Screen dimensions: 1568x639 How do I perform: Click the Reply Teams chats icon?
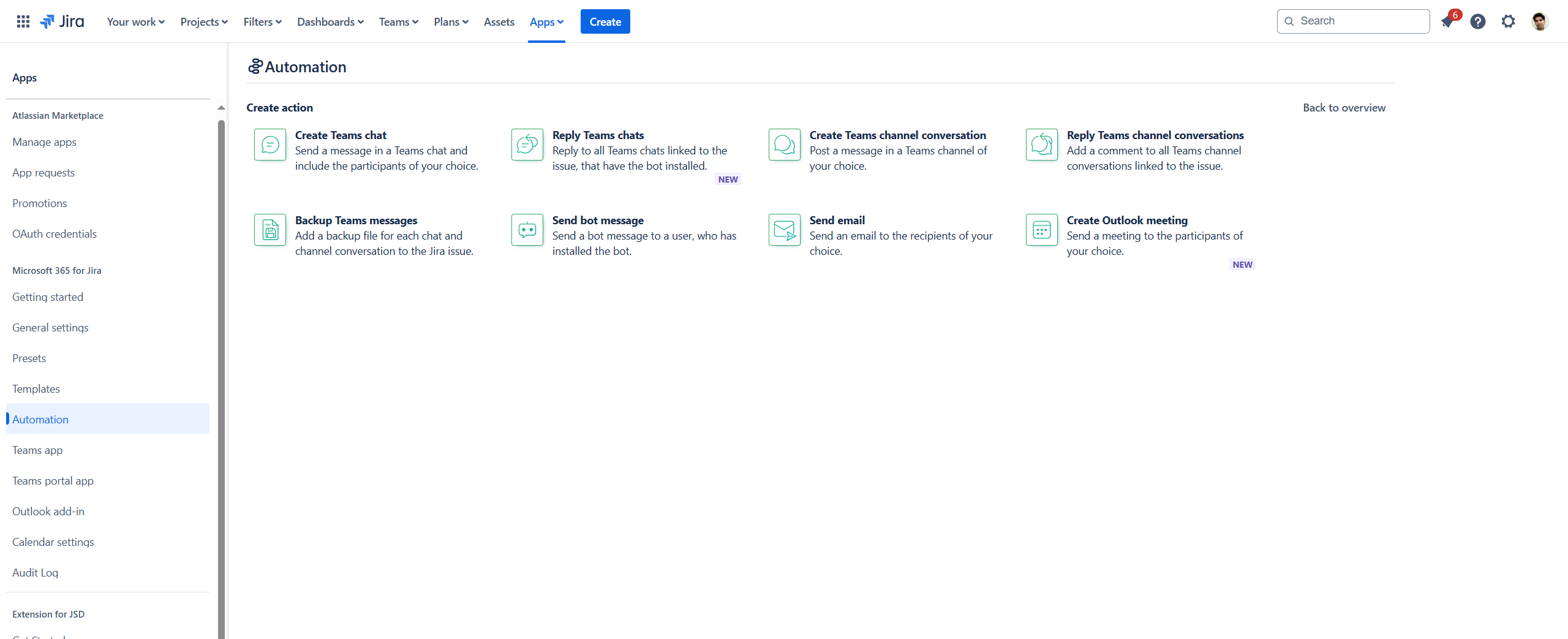tap(527, 145)
